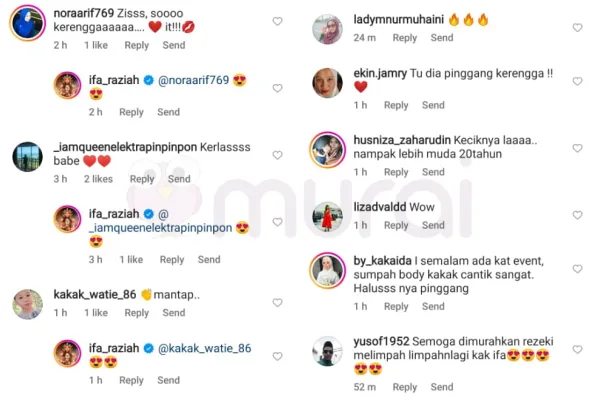The image size is (600, 400).
Task: Open the @kakak_watie_86 mention link
Action: [x=204, y=348]
